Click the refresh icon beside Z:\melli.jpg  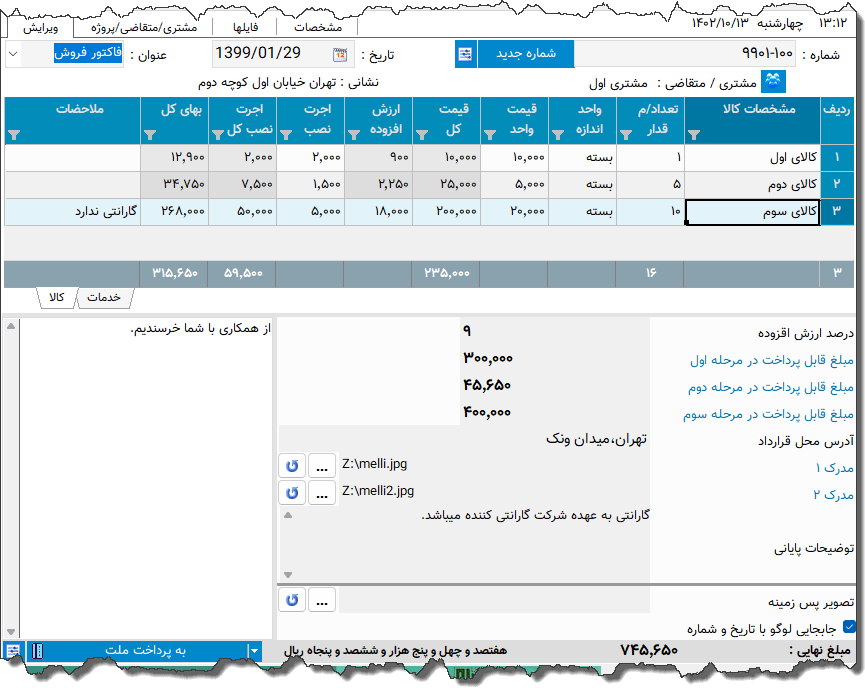pos(291,465)
